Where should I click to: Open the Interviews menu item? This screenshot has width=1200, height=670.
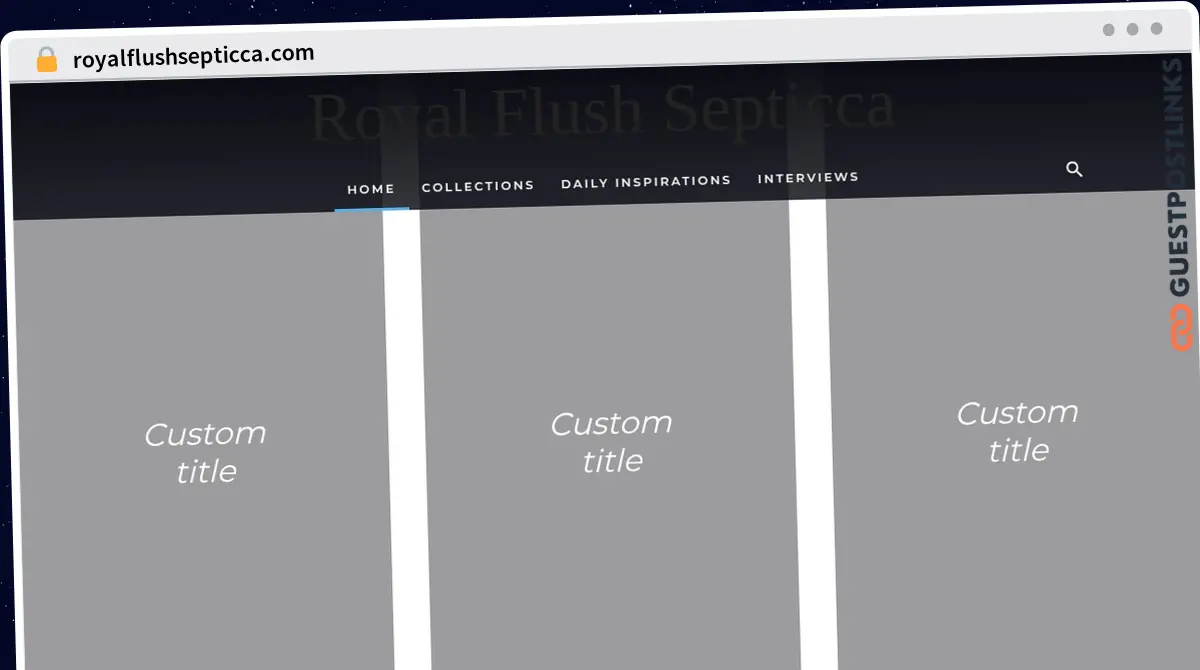[808, 177]
